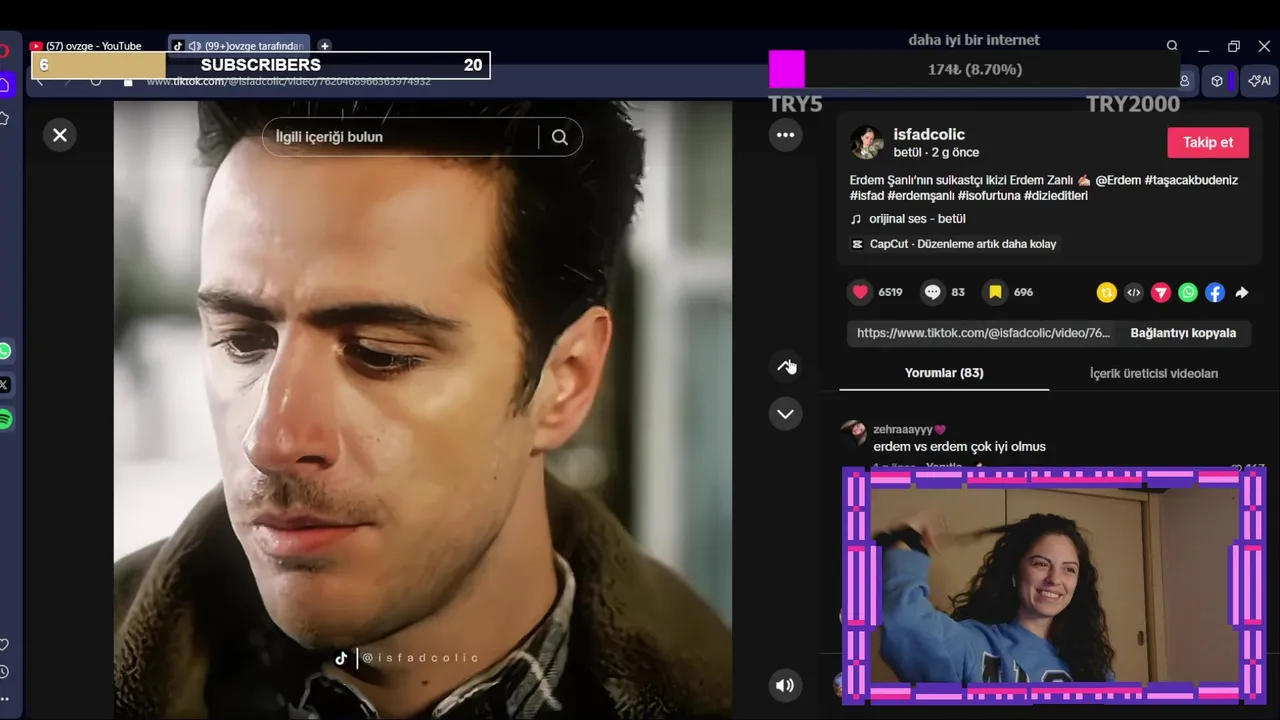
Task: Select the TikTok ovzge tarafından browser tab
Action: coord(240,46)
